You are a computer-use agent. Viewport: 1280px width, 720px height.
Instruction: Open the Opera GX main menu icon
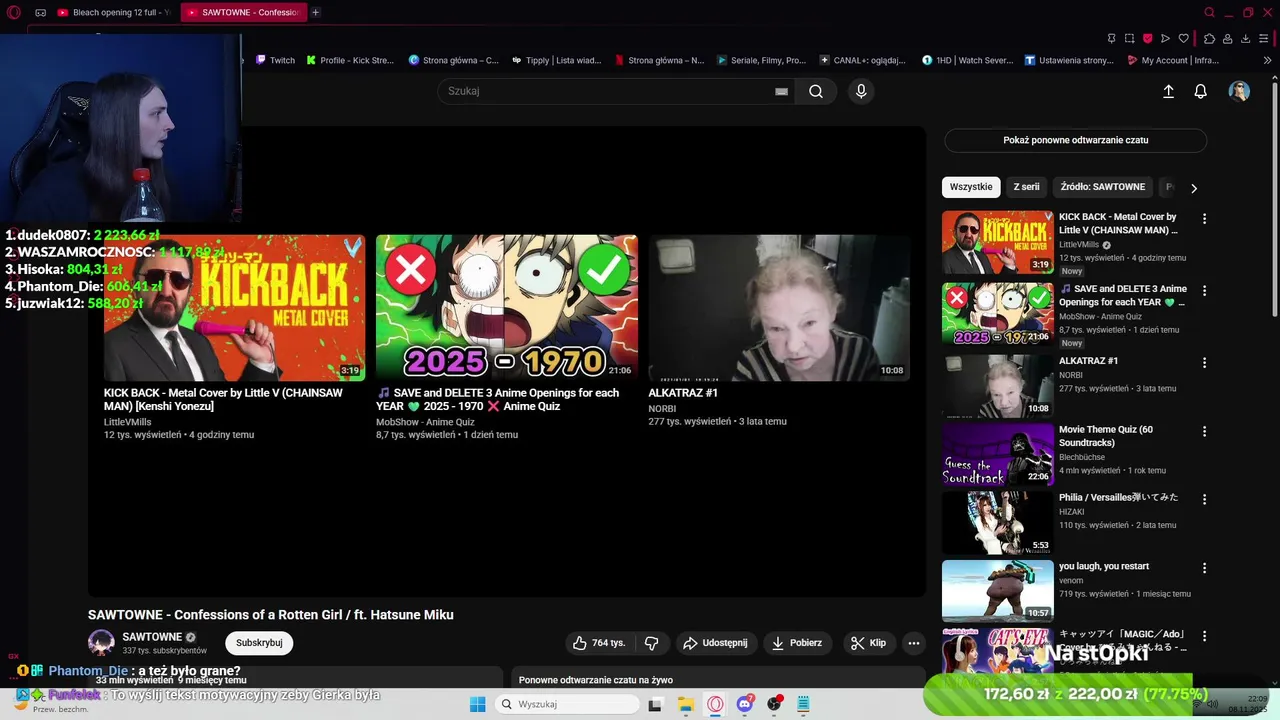pyautogui.click(x=14, y=13)
